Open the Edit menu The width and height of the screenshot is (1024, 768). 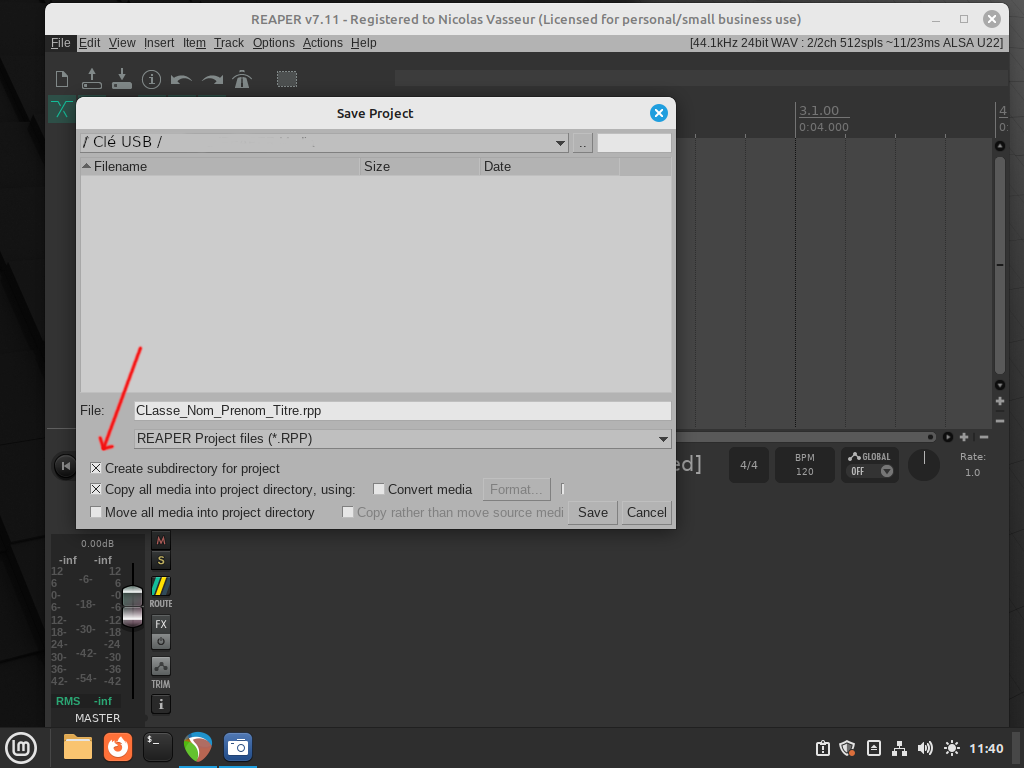89,43
